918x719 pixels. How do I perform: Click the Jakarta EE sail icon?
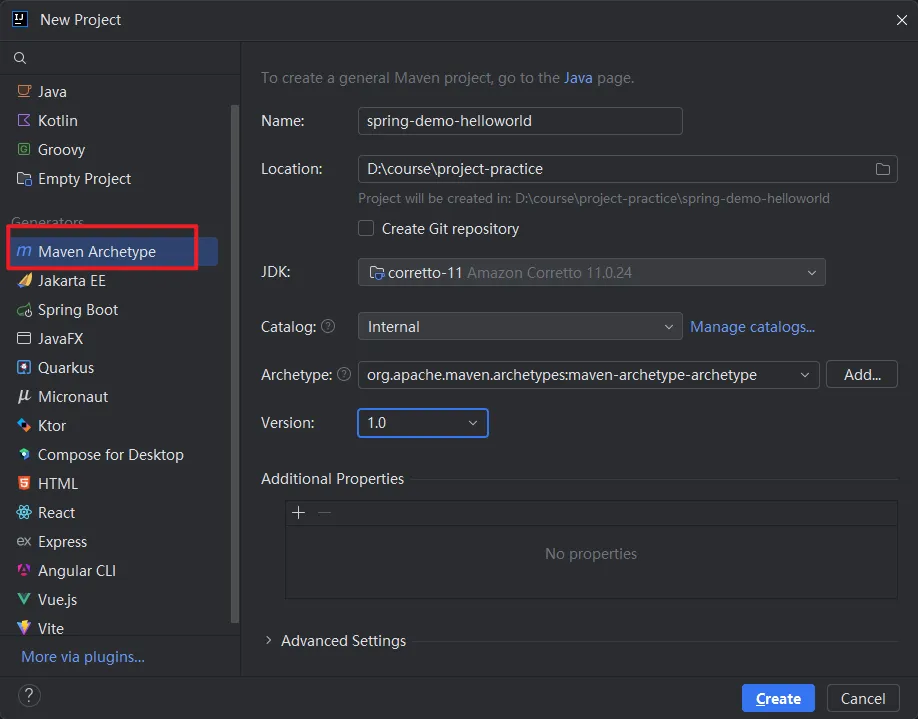pos(24,280)
